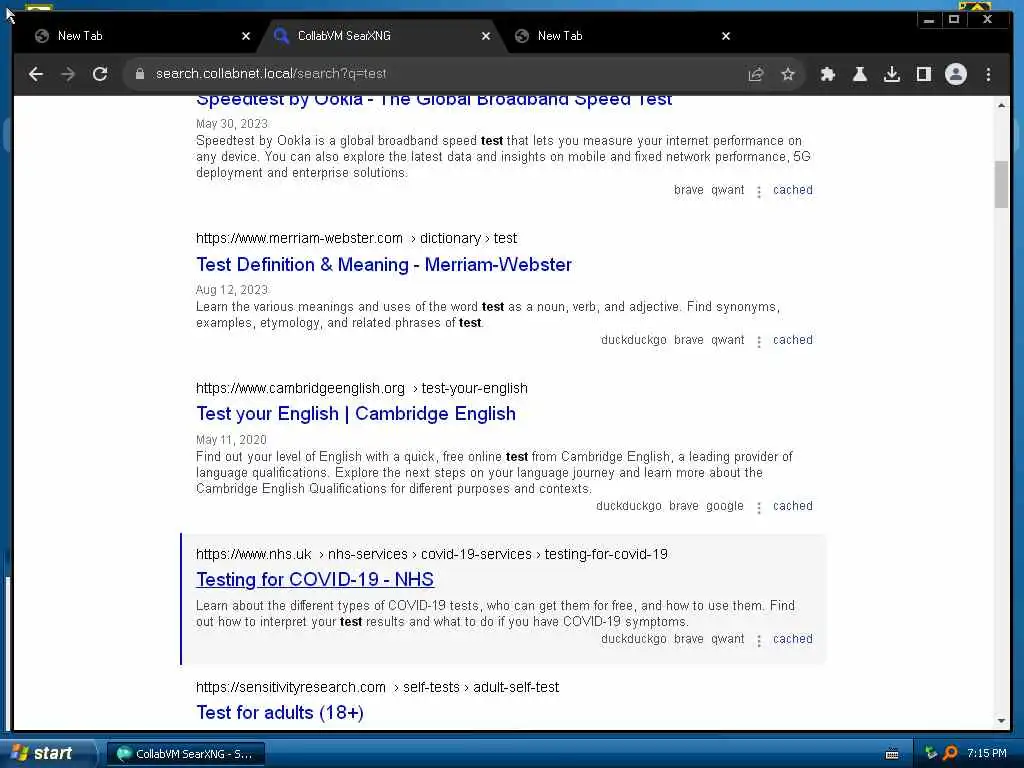Screen dimensions: 1024x768
Task: Toggle the side panel icon
Action: click(x=923, y=74)
